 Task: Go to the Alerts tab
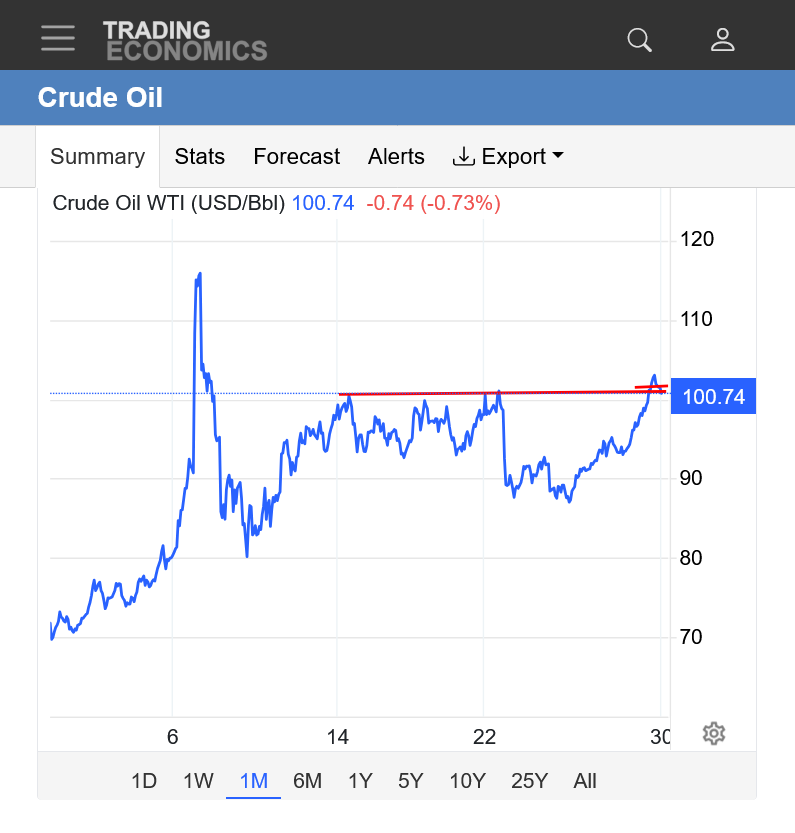click(396, 157)
